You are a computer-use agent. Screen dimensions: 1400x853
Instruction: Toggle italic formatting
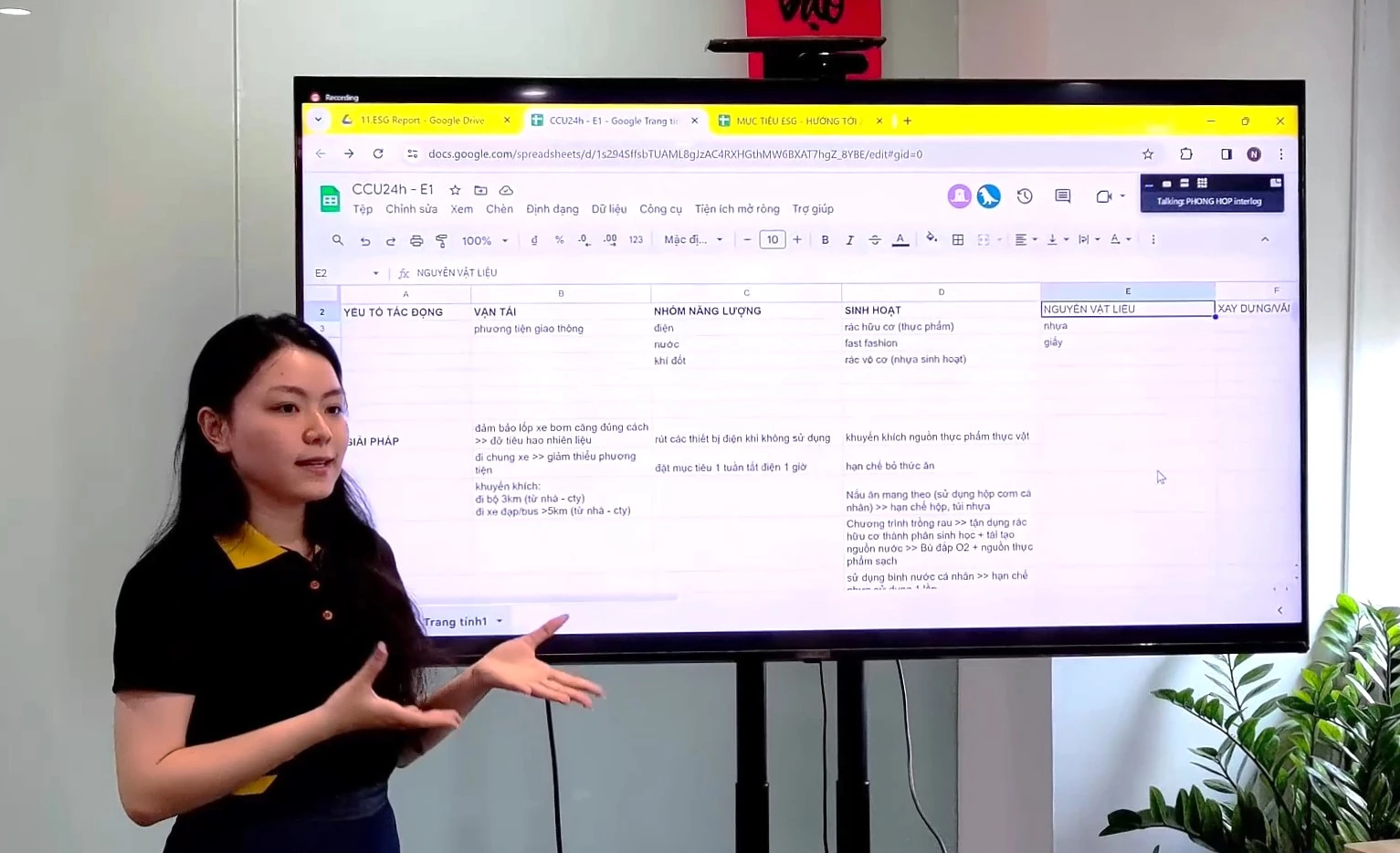click(x=849, y=239)
